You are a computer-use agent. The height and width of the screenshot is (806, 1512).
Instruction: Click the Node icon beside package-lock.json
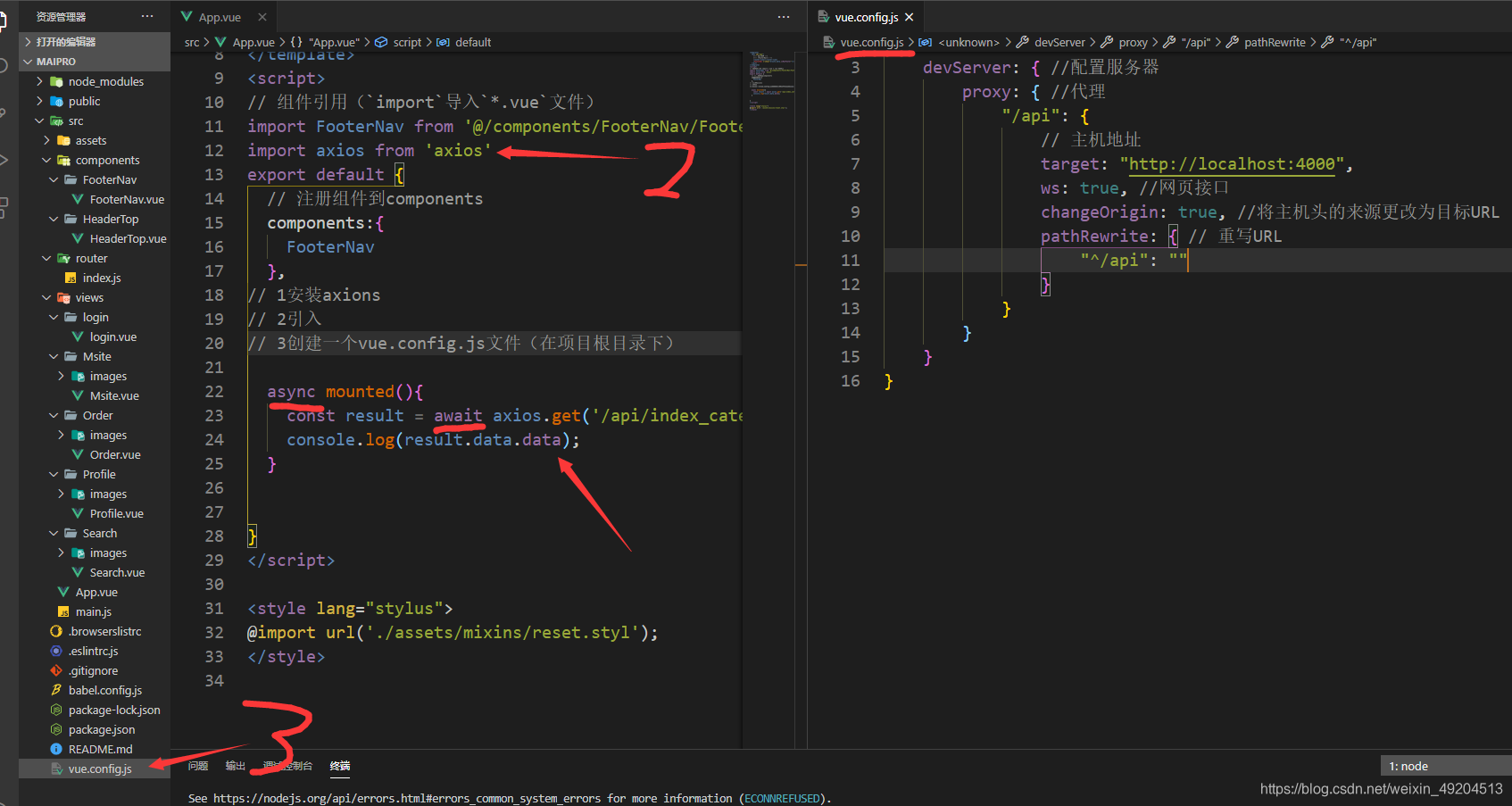[x=56, y=710]
